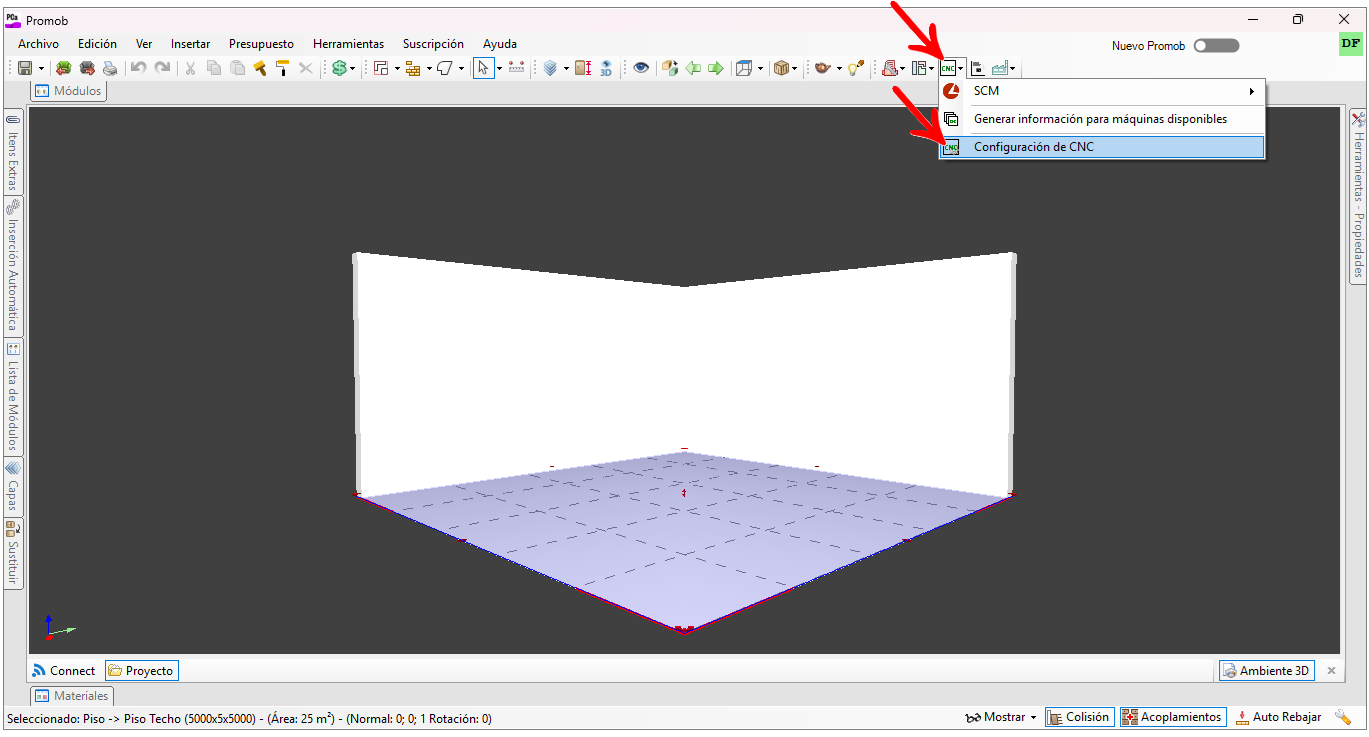This screenshot has width=1369, height=737.
Task: Toggle Colisión in the status bar
Action: 1080,717
